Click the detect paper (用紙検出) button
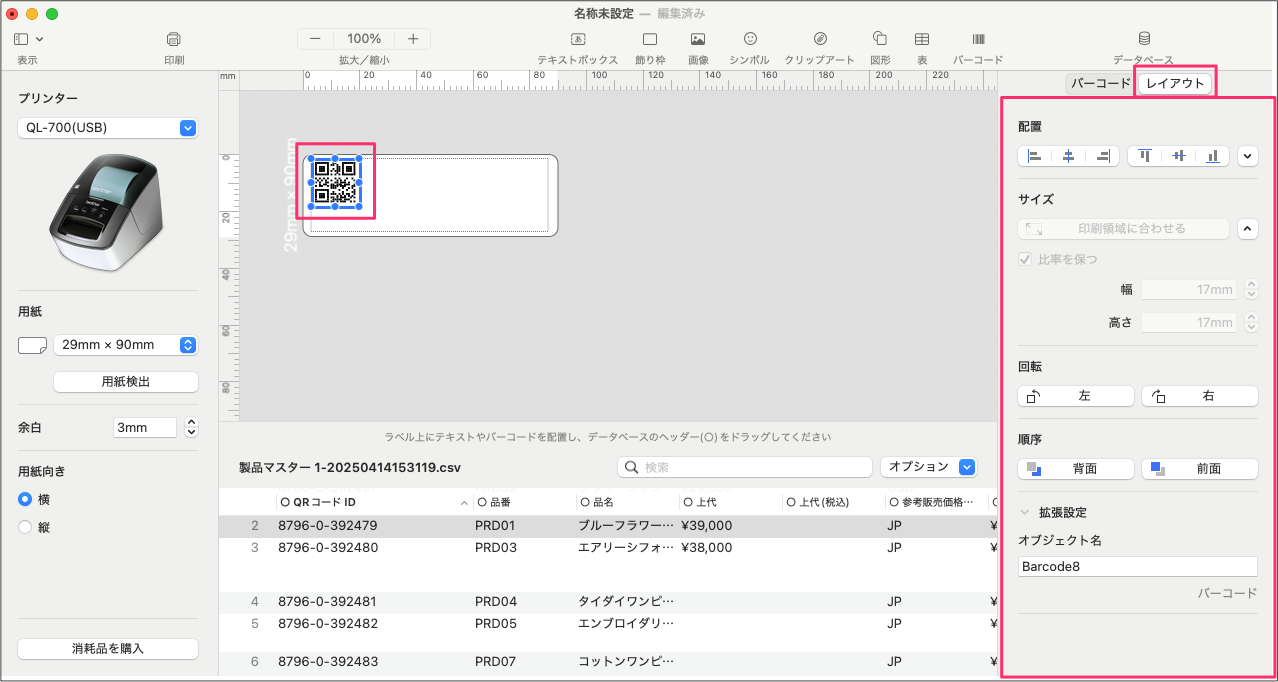 [x=126, y=382]
